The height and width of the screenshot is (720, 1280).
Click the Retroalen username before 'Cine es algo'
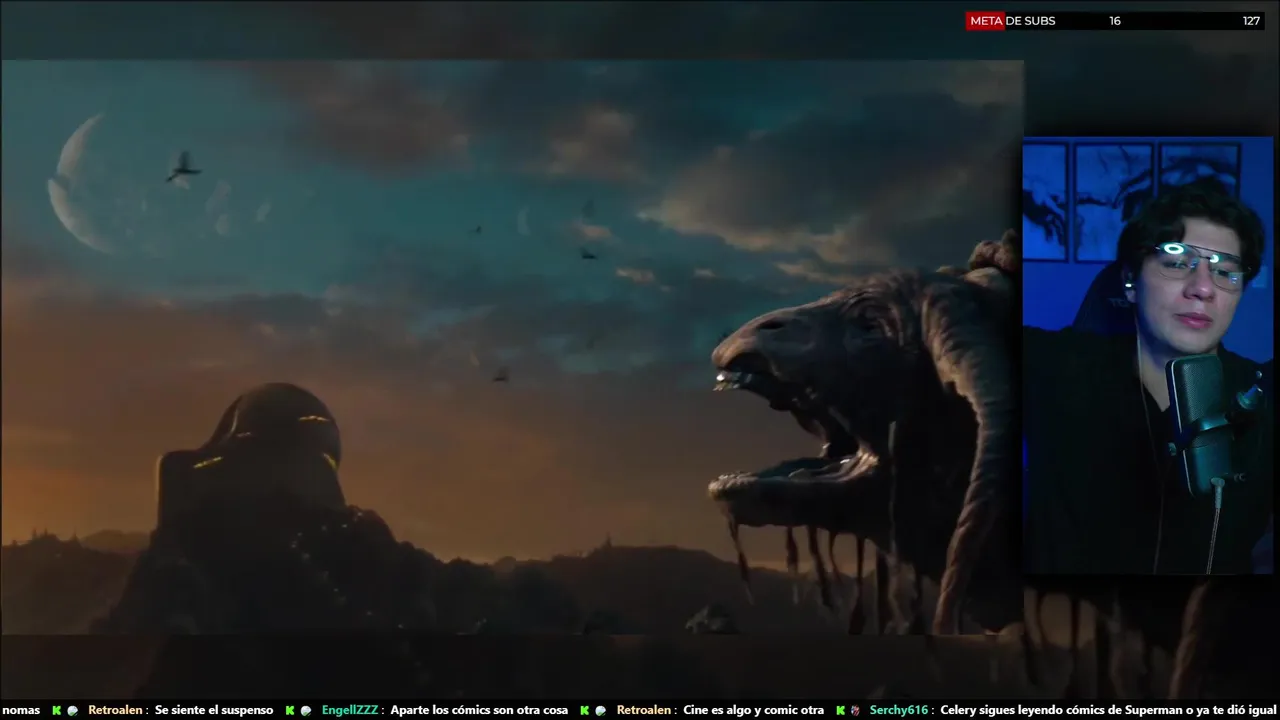644,710
